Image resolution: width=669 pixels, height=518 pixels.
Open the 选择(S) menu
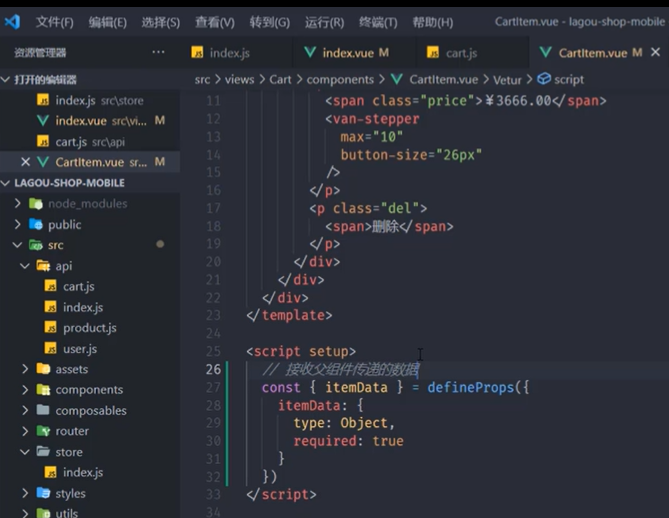(x=160, y=22)
